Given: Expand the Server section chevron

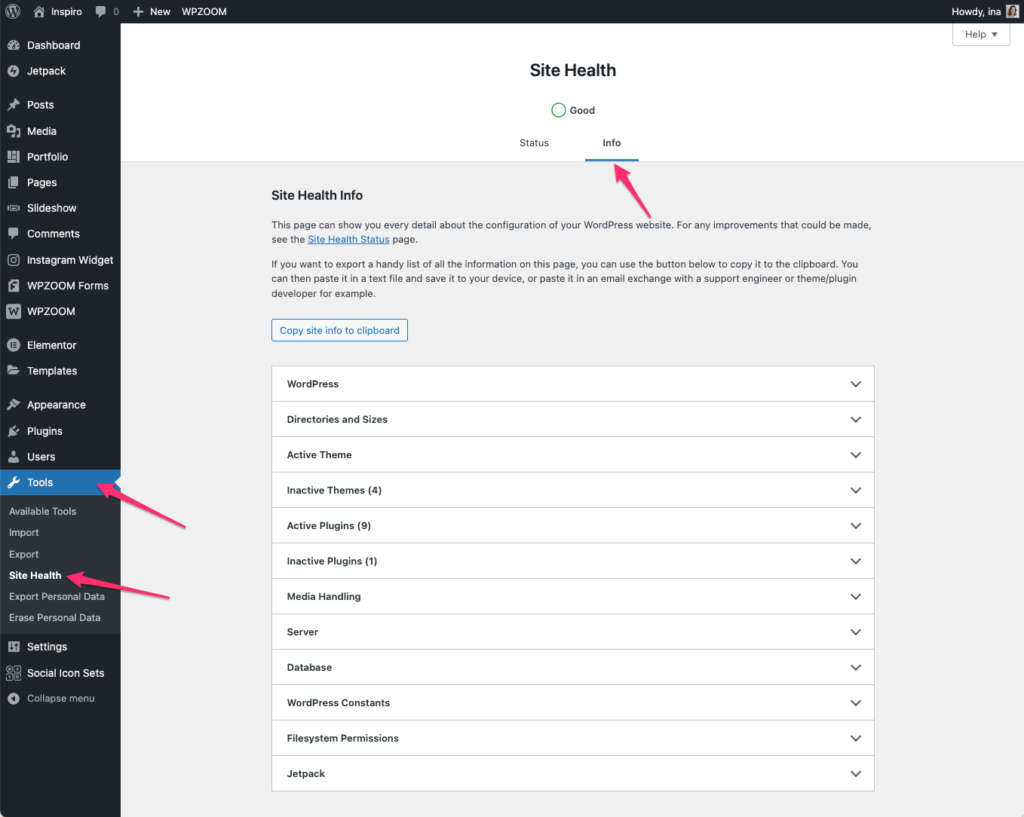Looking at the screenshot, I should tap(855, 632).
